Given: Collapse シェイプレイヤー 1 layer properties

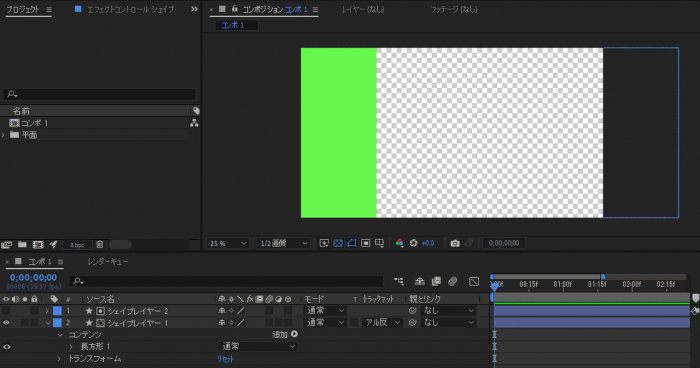Looking at the screenshot, I should coord(47,323).
